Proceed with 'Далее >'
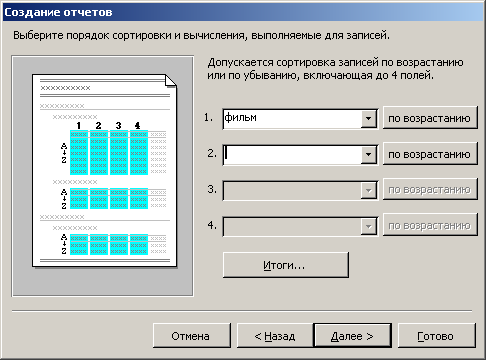This screenshot has width=486, height=360. (352, 336)
